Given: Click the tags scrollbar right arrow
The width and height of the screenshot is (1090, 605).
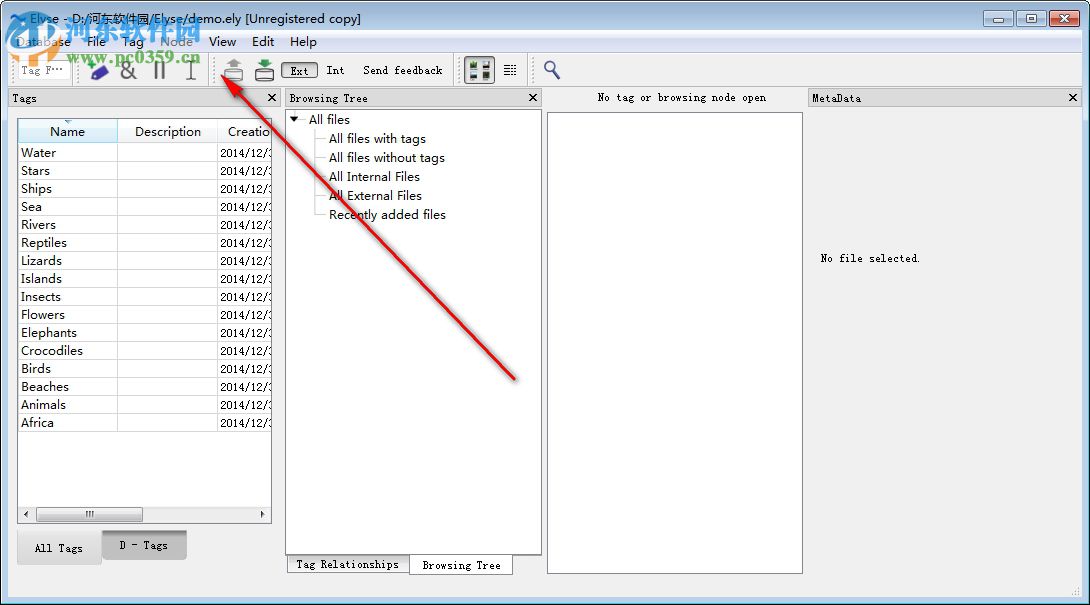Looking at the screenshot, I should pyautogui.click(x=263, y=515).
